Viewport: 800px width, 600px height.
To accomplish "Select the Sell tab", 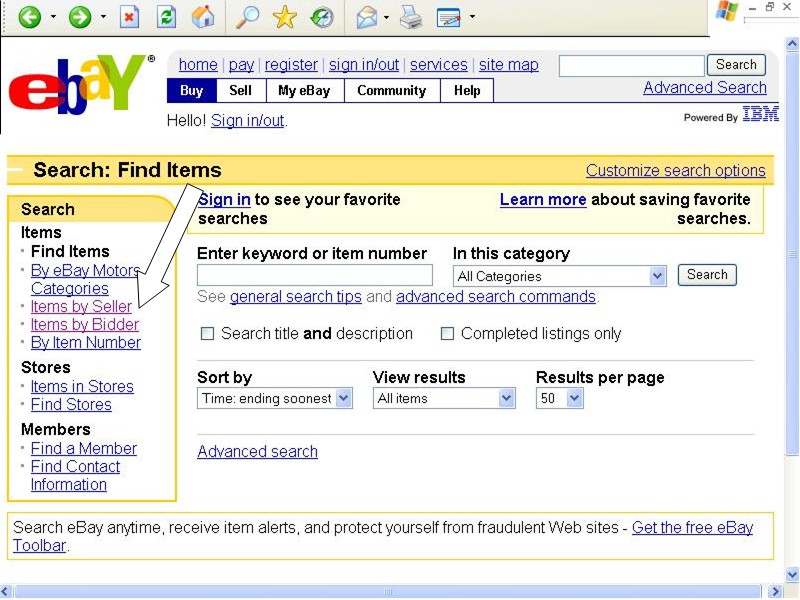I will point(241,91).
